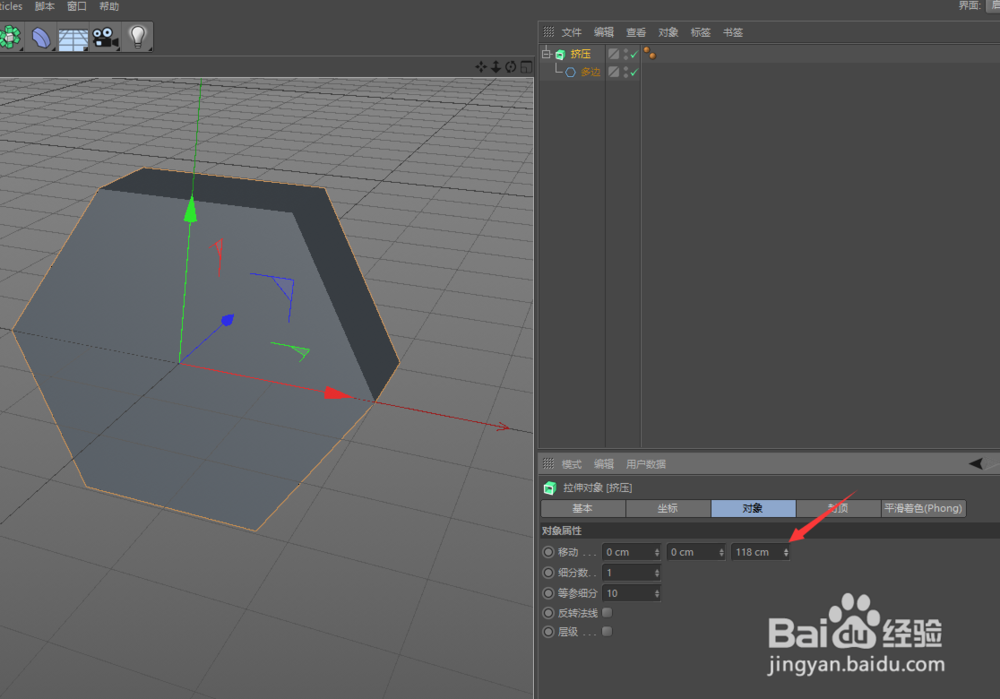Viewport: 1000px width, 699px height.
Task: Open the object manager 查看 menu
Action: 636,33
